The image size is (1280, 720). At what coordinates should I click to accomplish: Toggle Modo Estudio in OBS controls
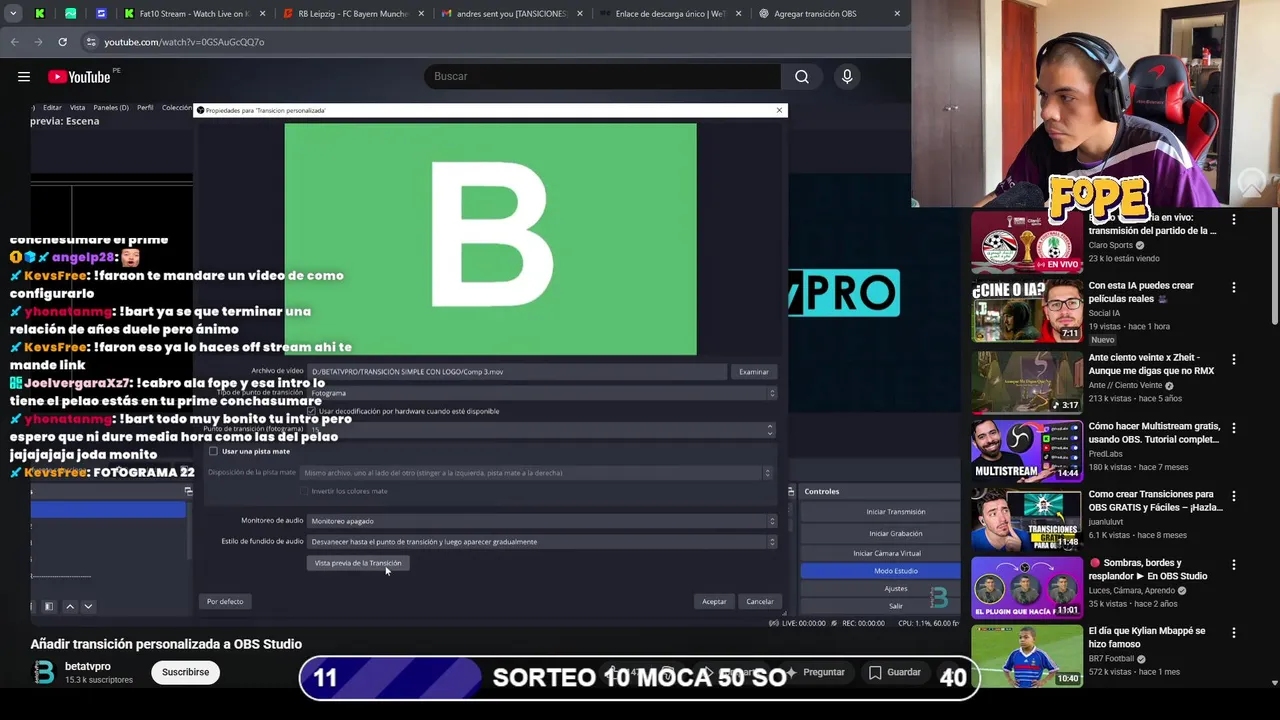(x=880, y=571)
